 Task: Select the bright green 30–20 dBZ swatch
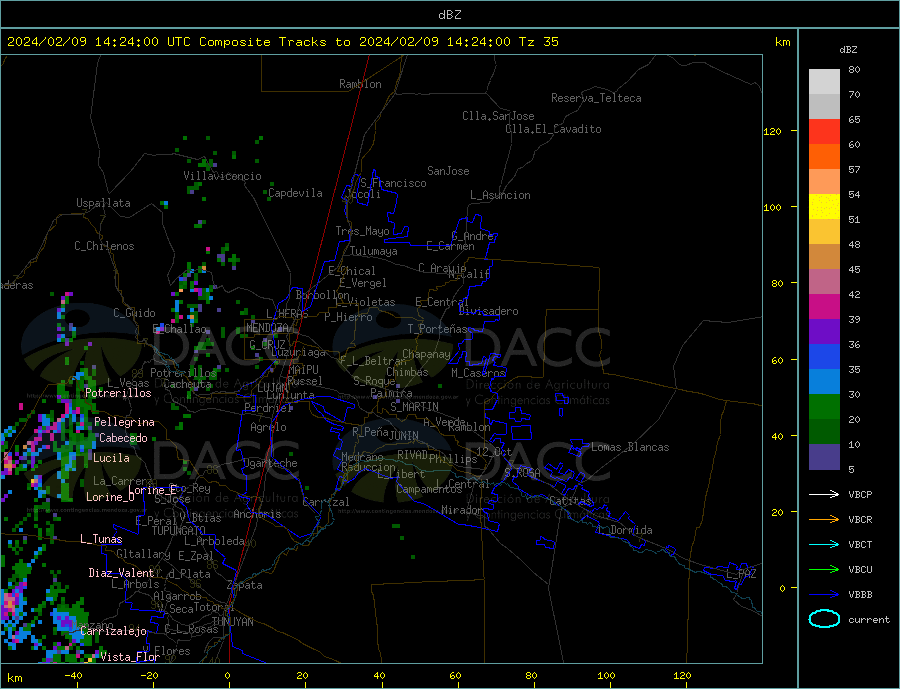(824, 407)
